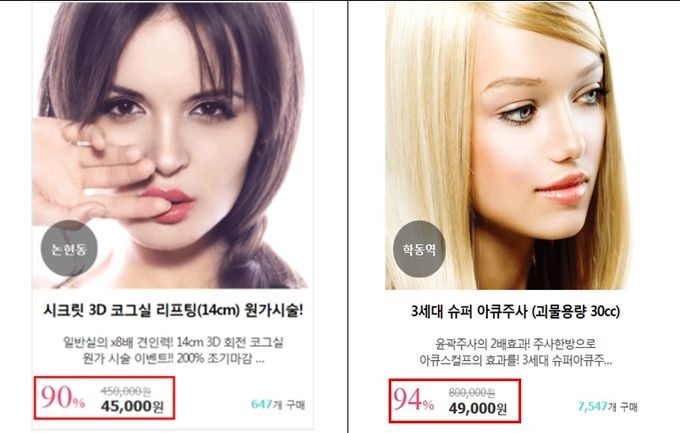This screenshot has height=433, width=680.
Task: Select the right deal's red-outlined price box
Action: pos(454,400)
